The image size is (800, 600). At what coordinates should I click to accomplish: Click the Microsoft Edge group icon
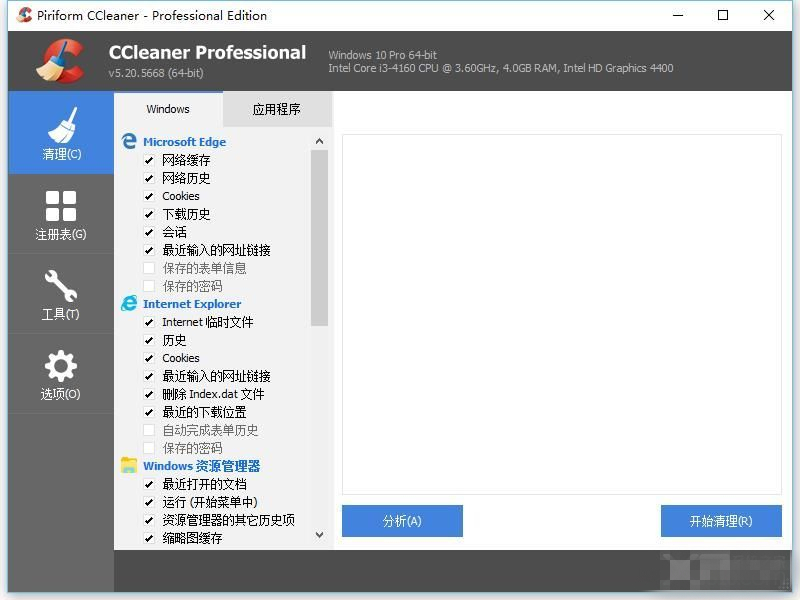(129, 141)
